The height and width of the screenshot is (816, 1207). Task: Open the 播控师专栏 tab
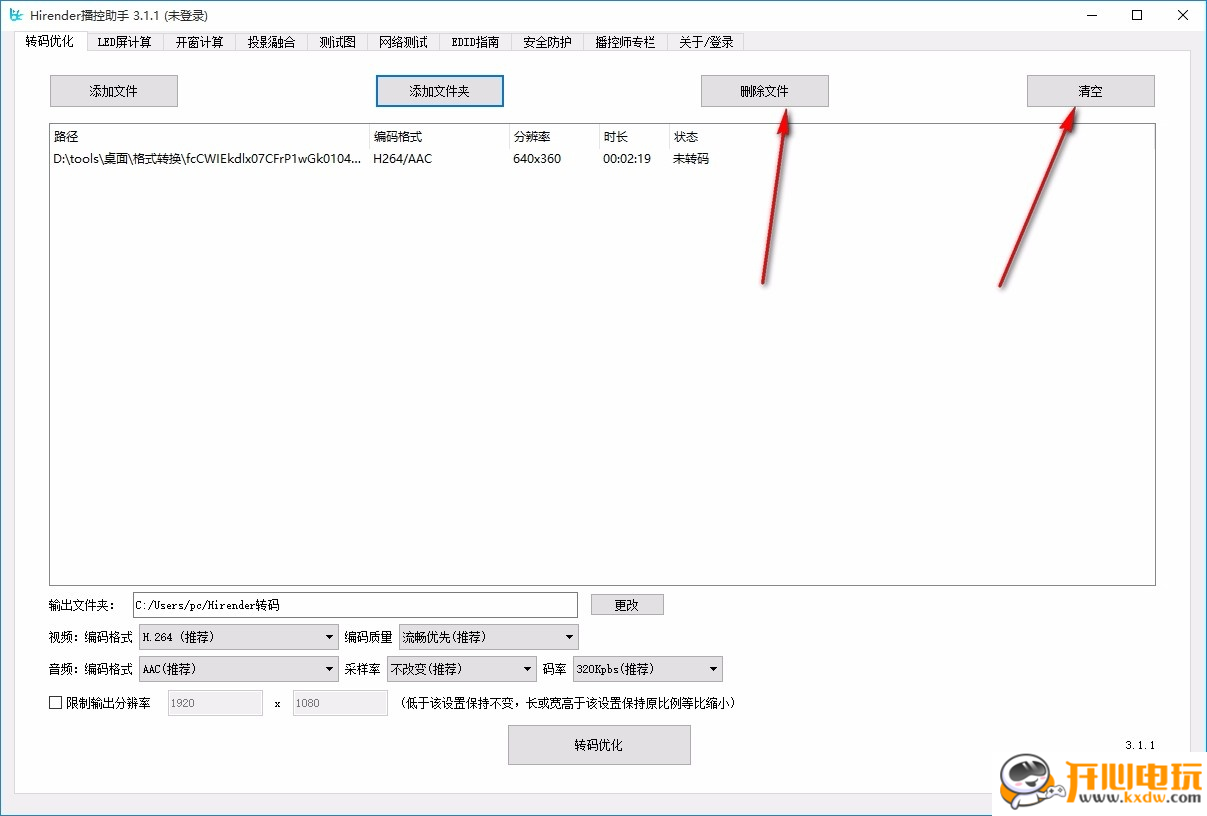pos(625,42)
